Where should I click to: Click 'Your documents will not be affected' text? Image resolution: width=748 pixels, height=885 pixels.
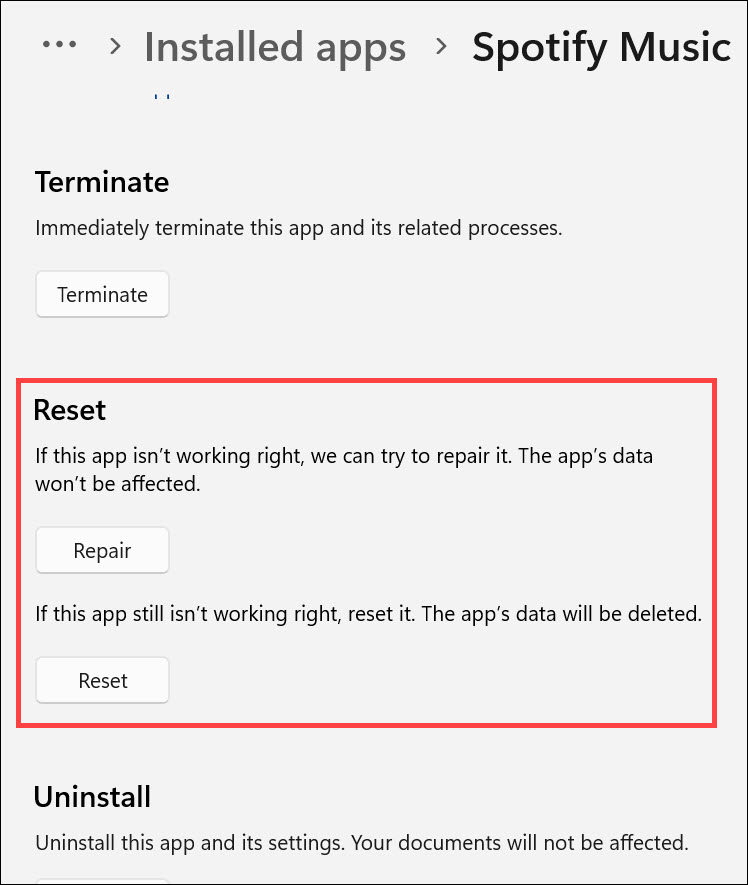520,843
